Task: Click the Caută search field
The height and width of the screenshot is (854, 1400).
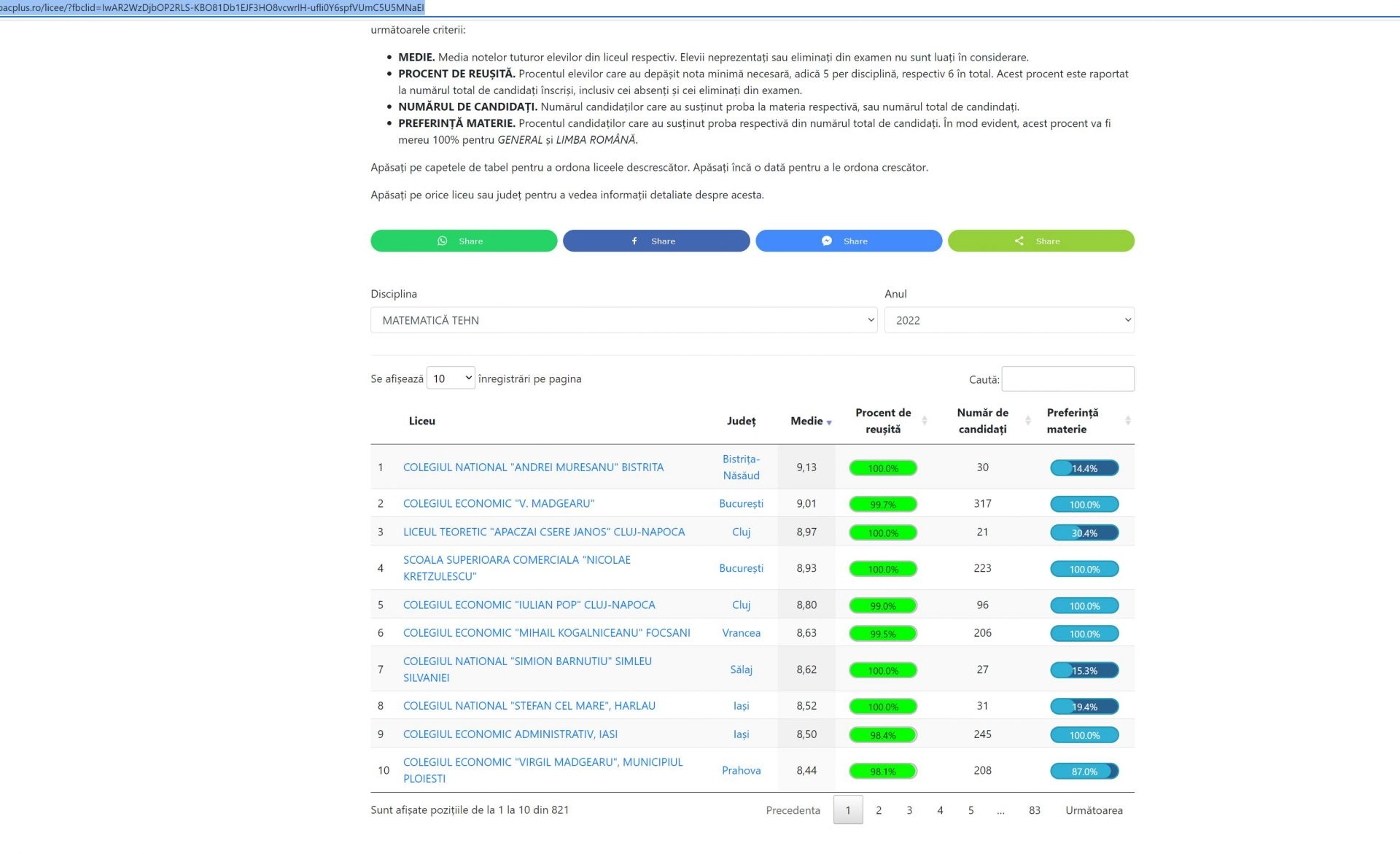Action: point(1067,379)
